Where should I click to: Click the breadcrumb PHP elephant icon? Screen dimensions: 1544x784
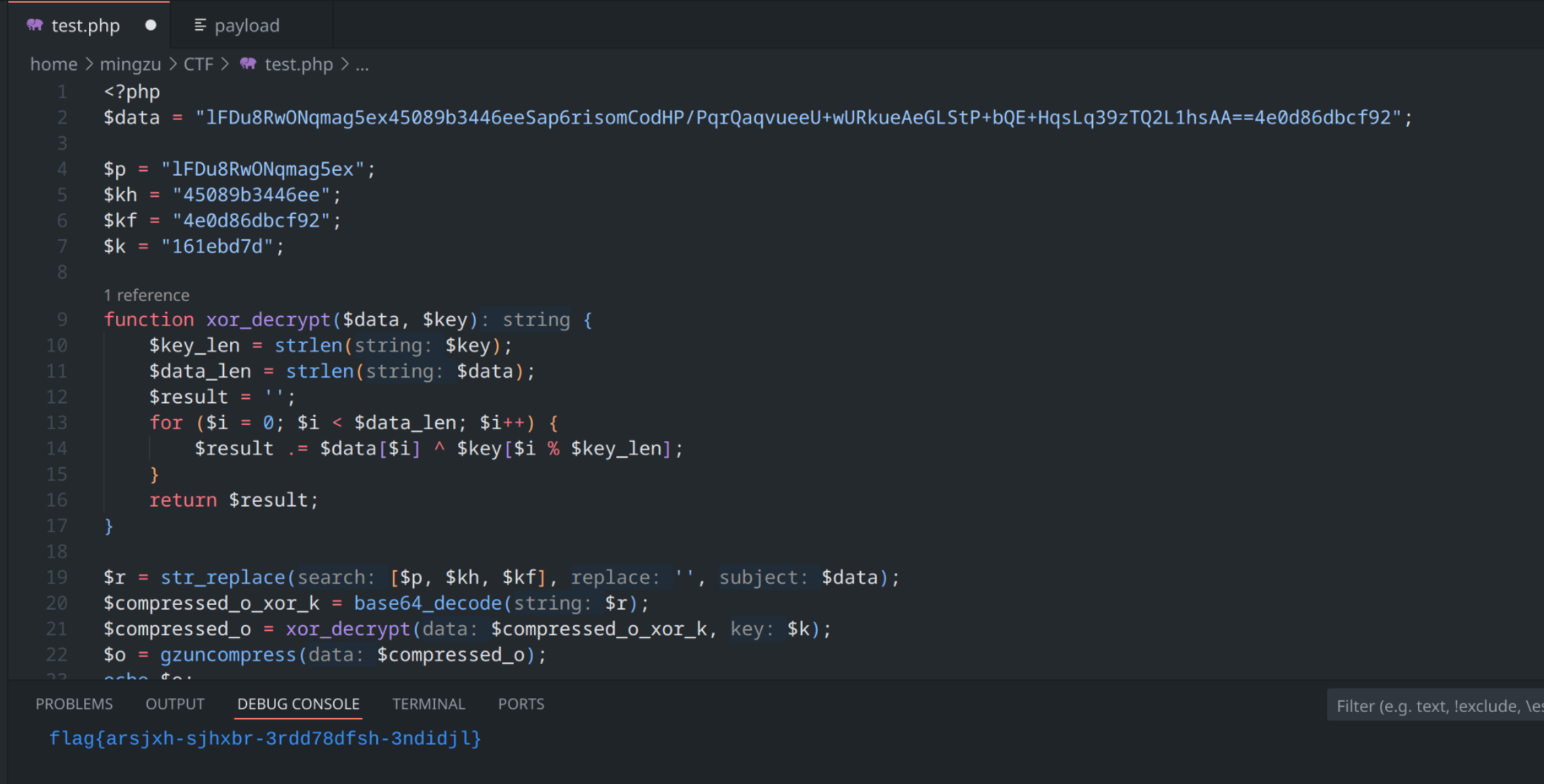(x=248, y=64)
